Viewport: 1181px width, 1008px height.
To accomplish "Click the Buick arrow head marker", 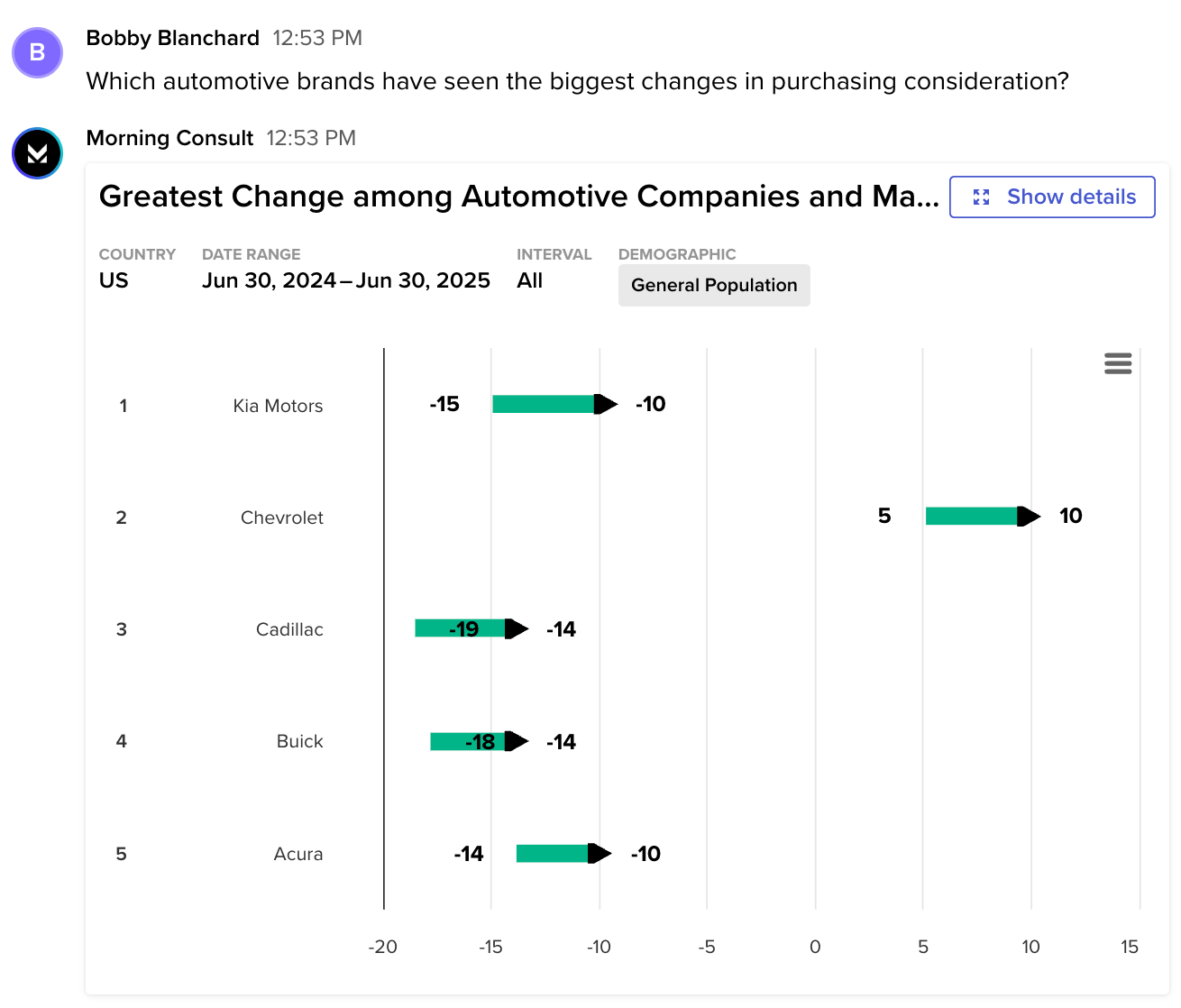I will (517, 741).
